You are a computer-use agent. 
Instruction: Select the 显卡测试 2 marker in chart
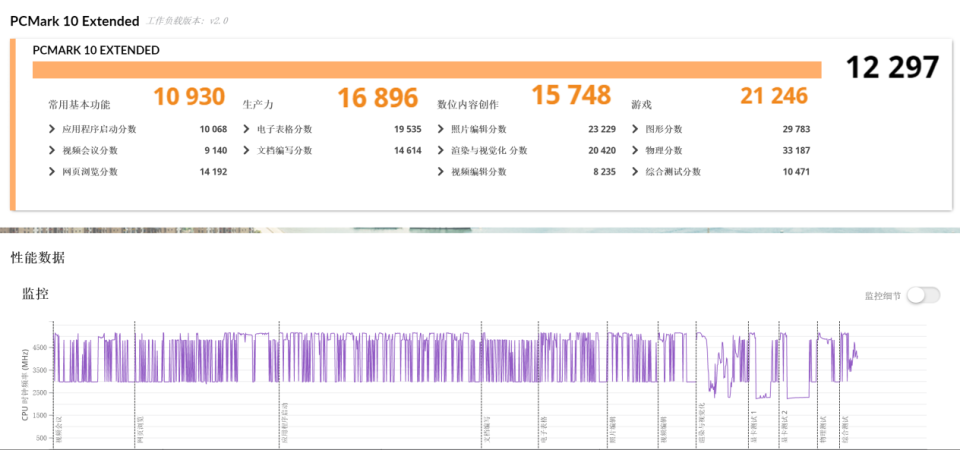point(784,426)
